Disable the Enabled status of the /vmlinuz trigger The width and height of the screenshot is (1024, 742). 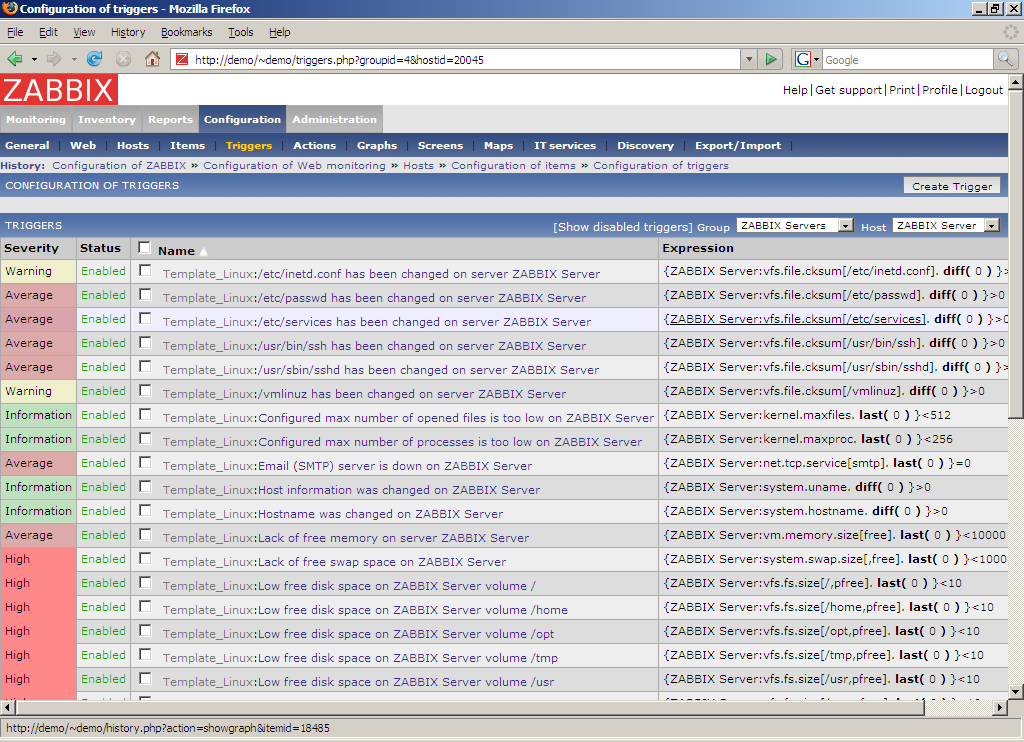[x=103, y=391]
